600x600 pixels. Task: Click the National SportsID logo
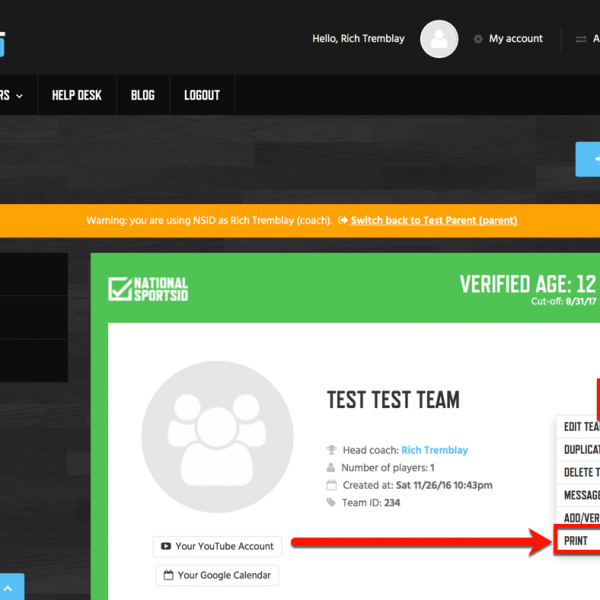click(x=148, y=289)
